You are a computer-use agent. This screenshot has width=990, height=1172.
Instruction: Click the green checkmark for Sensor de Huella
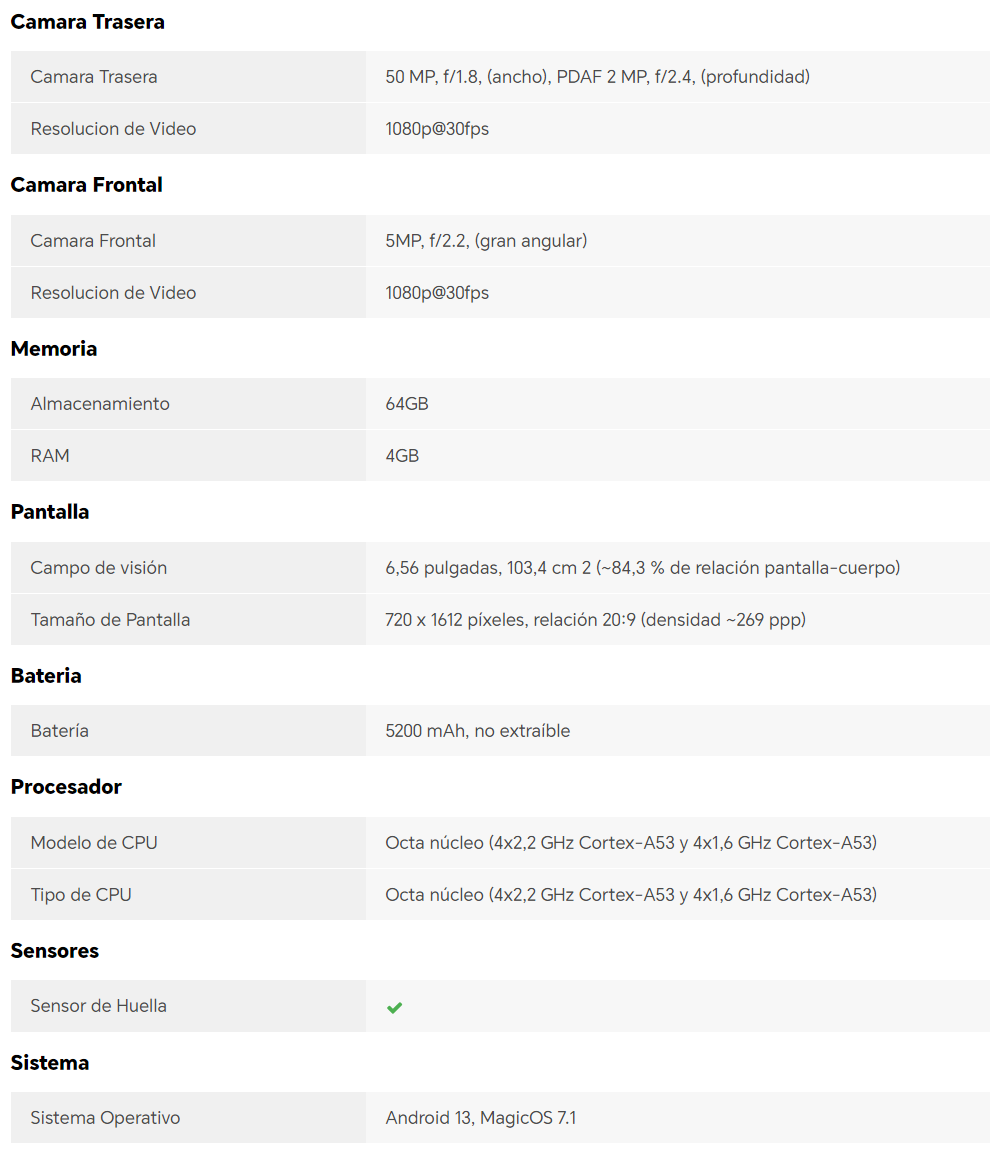tap(394, 1007)
